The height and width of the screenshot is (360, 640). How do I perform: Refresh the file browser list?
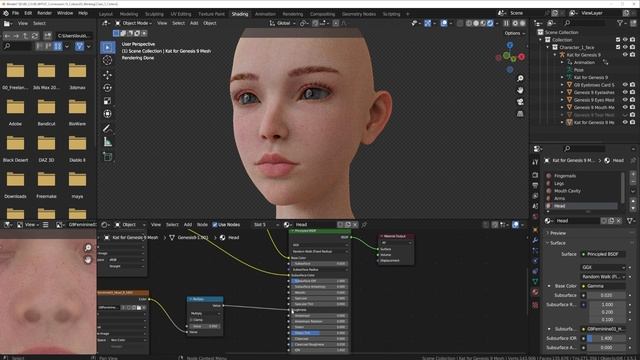tap(35, 36)
